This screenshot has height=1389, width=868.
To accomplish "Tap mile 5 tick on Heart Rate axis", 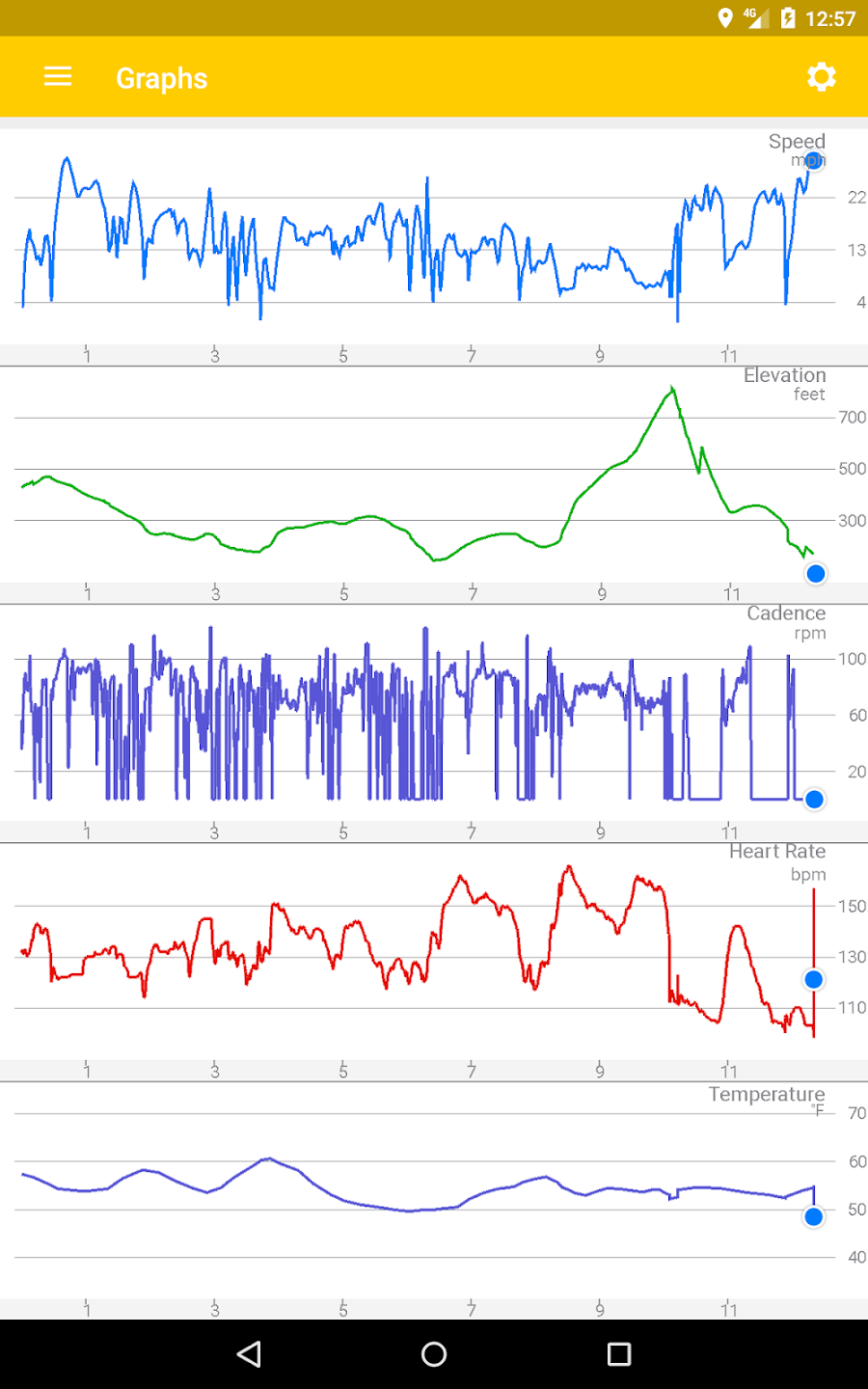I will click(343, 1070).
